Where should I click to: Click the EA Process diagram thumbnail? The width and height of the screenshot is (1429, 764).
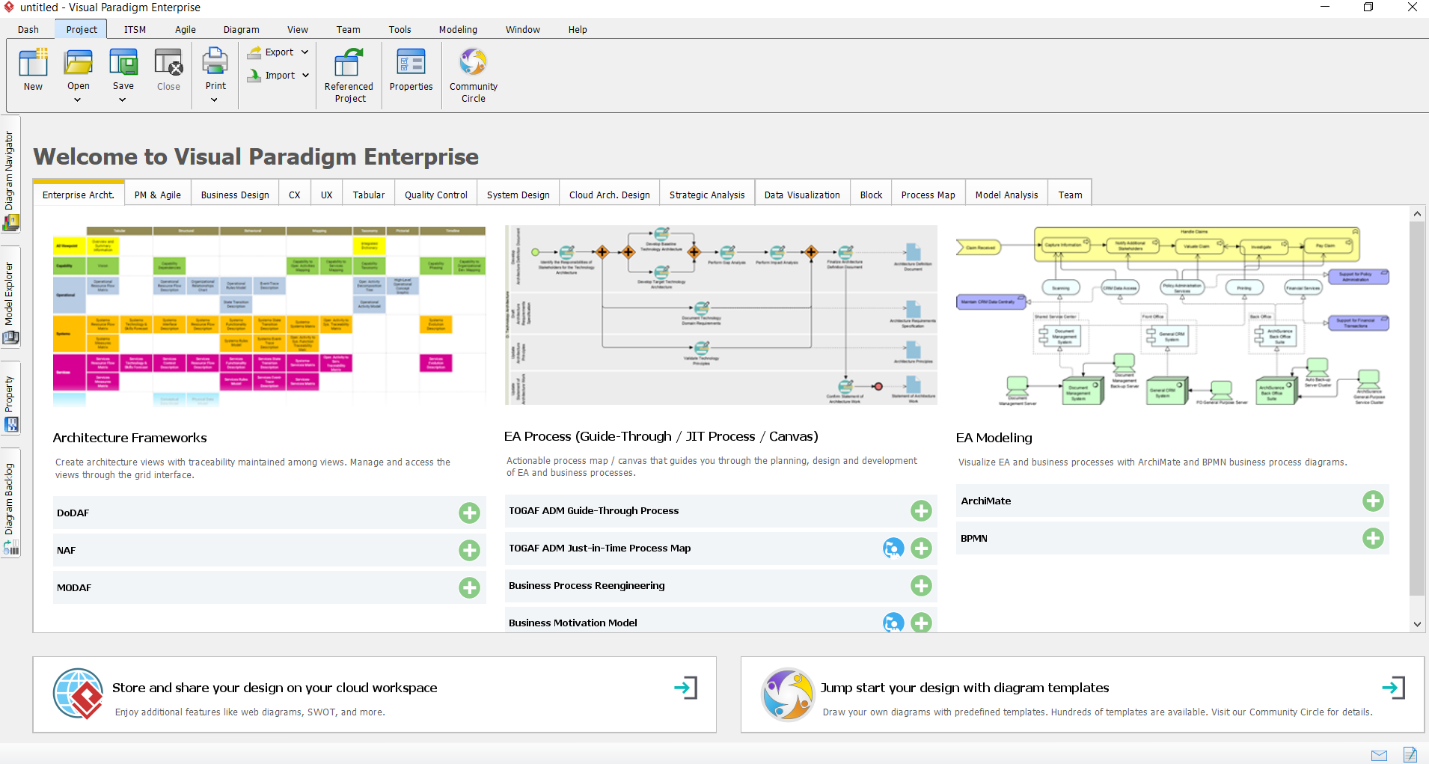pyautogui.click(x=721, y=315)
